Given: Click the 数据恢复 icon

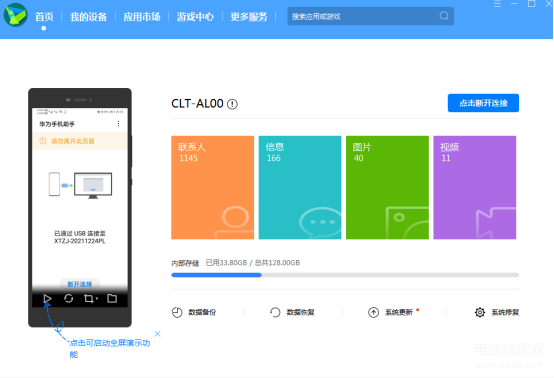Looking at the screenshot, I should point(275,312).
